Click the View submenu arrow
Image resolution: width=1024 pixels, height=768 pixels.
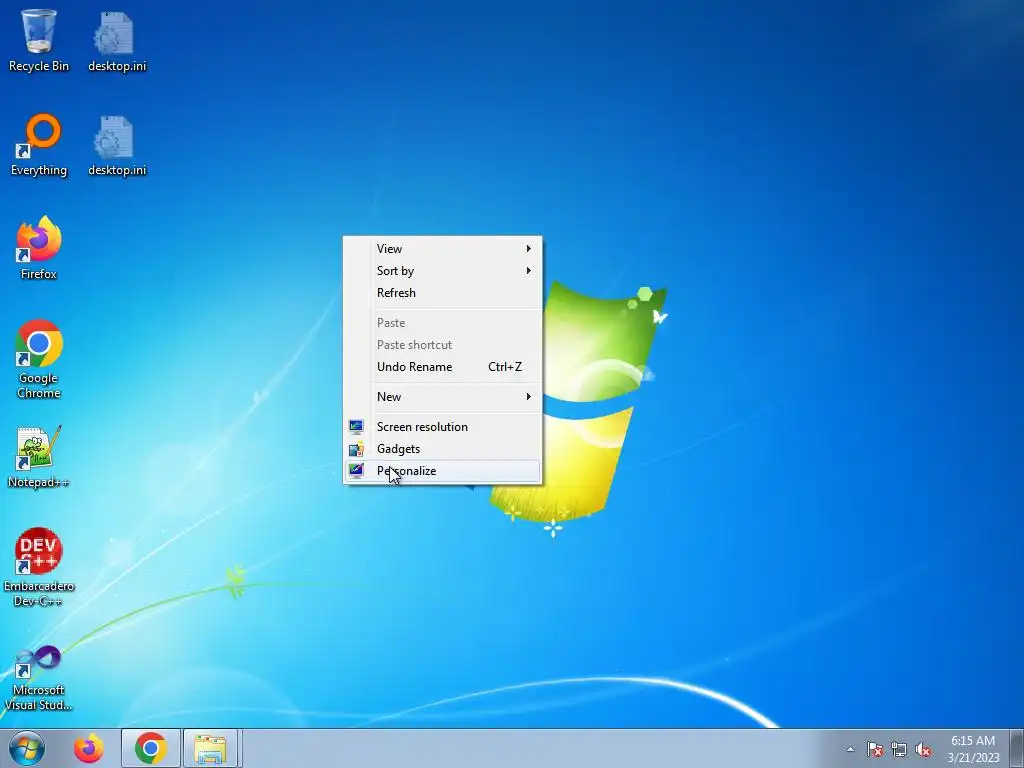(x=528, y=249)
